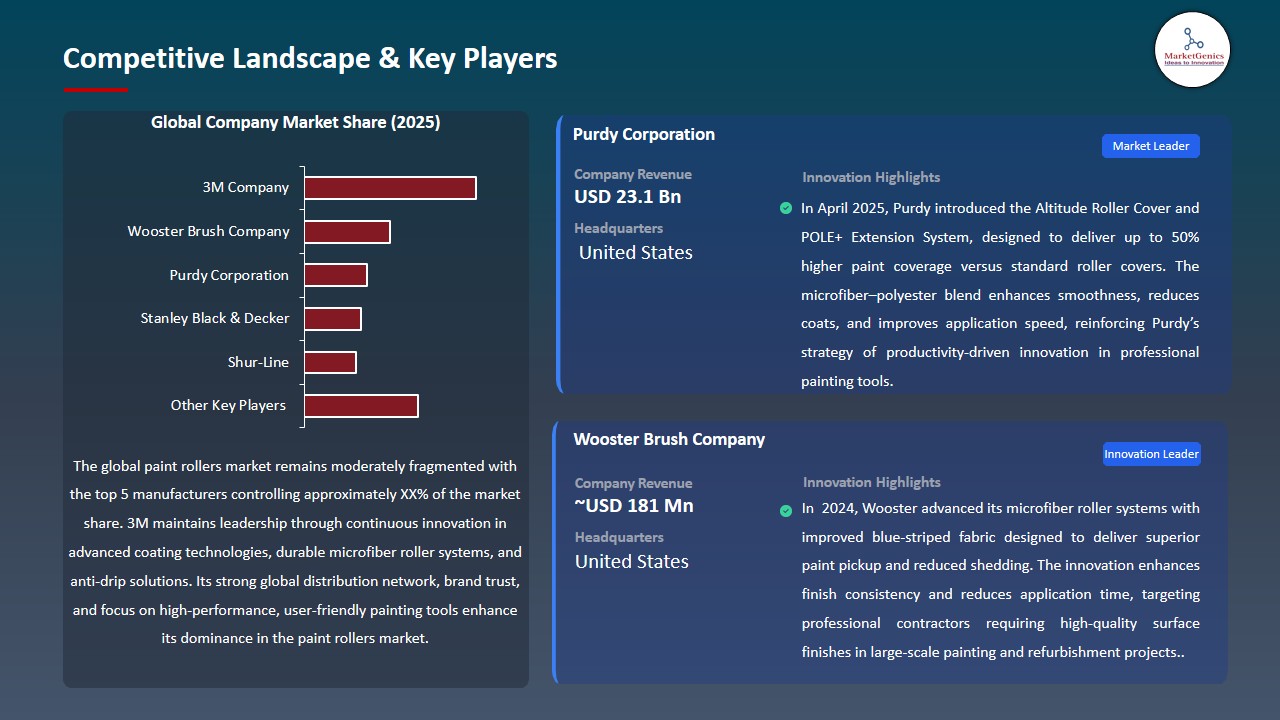This screenshot has width=1280, height=720.
Task: Click the paragraph about blue-striped fabric
Action: coord(1000,580)
